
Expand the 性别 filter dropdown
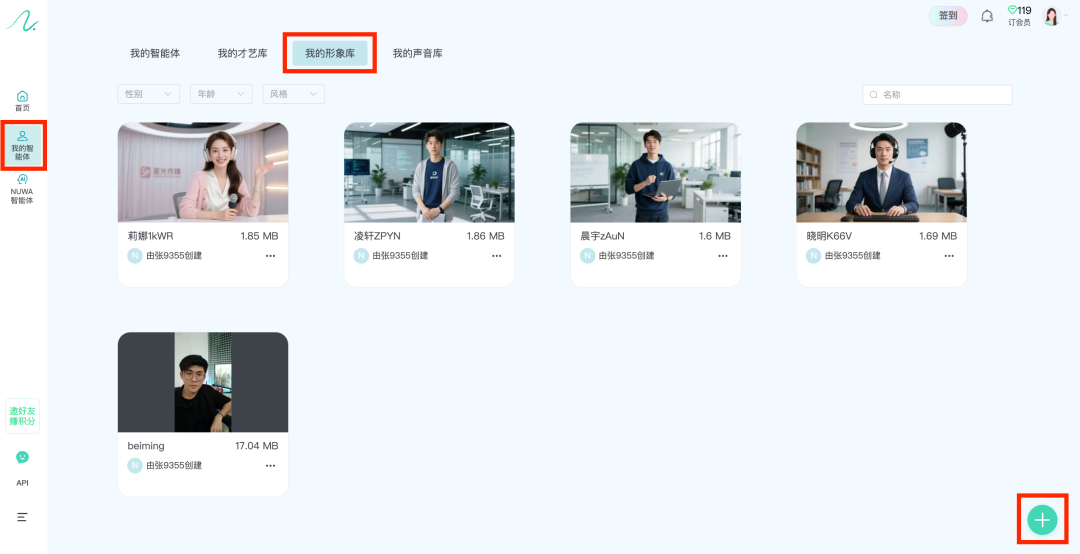148,94
